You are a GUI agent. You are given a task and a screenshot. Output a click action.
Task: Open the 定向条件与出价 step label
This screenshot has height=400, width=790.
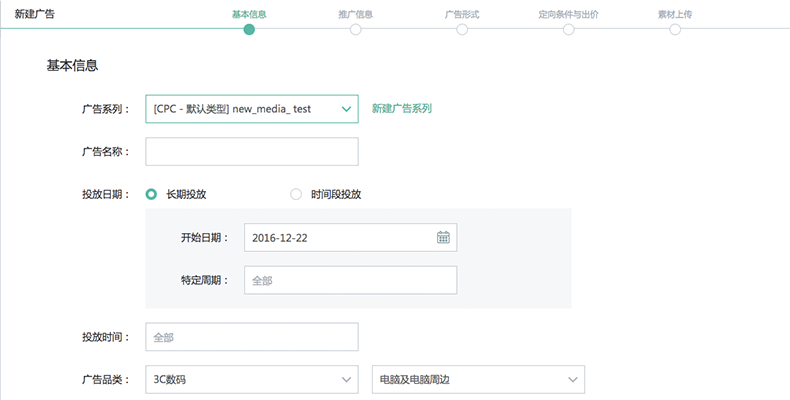click(x=568, y=14)
